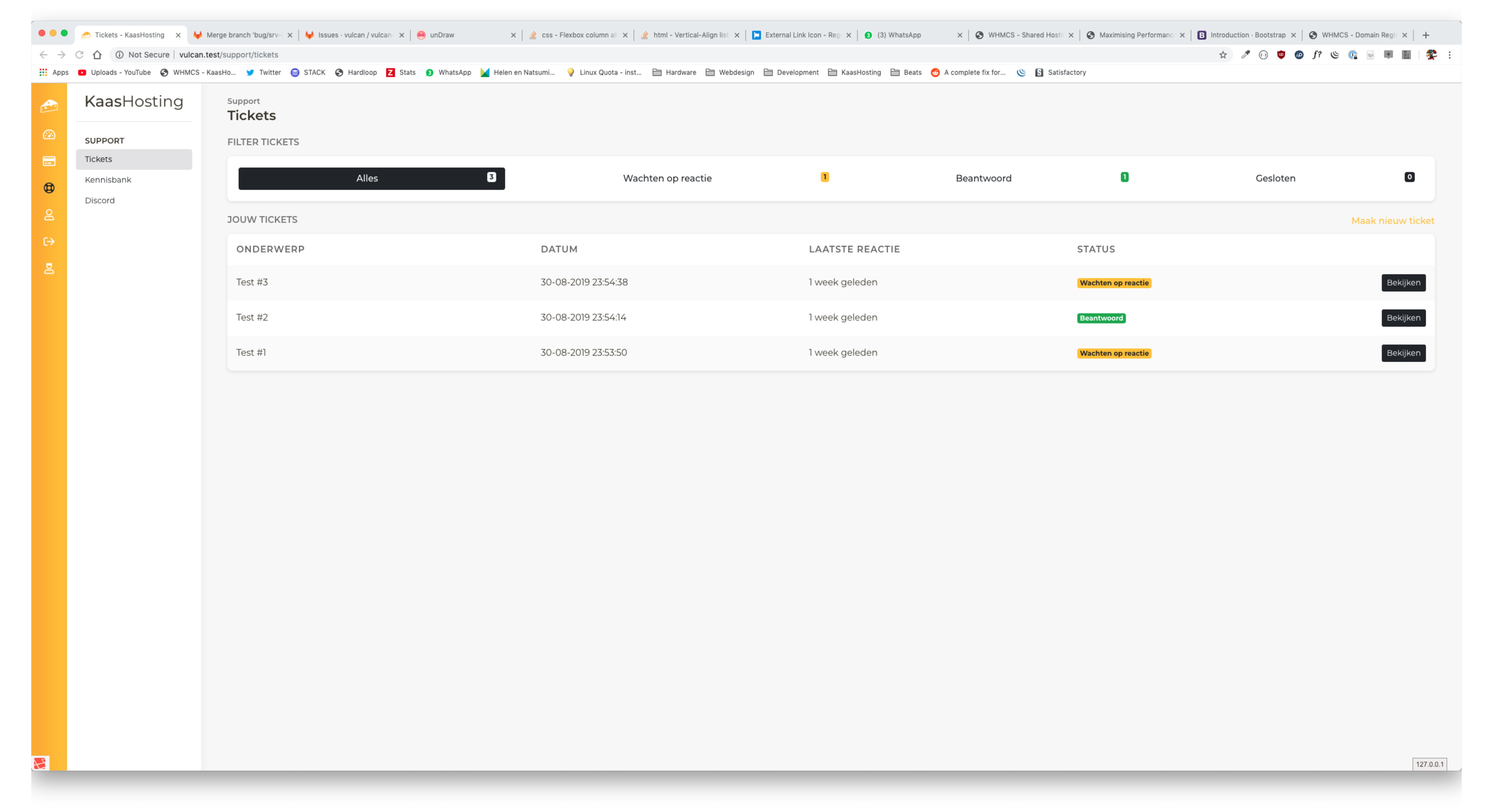Bookmark page with the star icon
The image size is (1493, 812).
click(x=1223, y=54)
